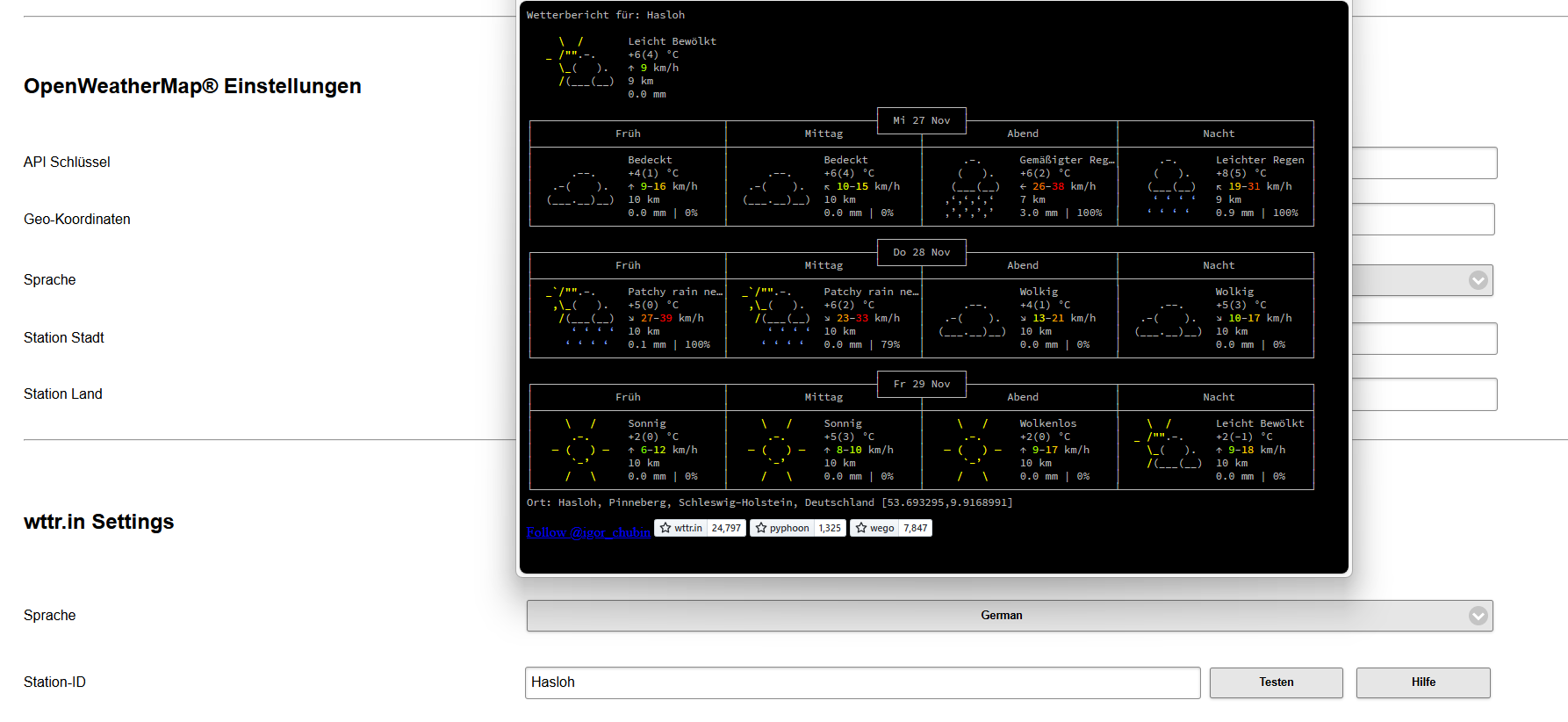This screenshot has width=1568, height=722.
Task: Click the pyphoon star count 1,325
Action: (830, 528)
